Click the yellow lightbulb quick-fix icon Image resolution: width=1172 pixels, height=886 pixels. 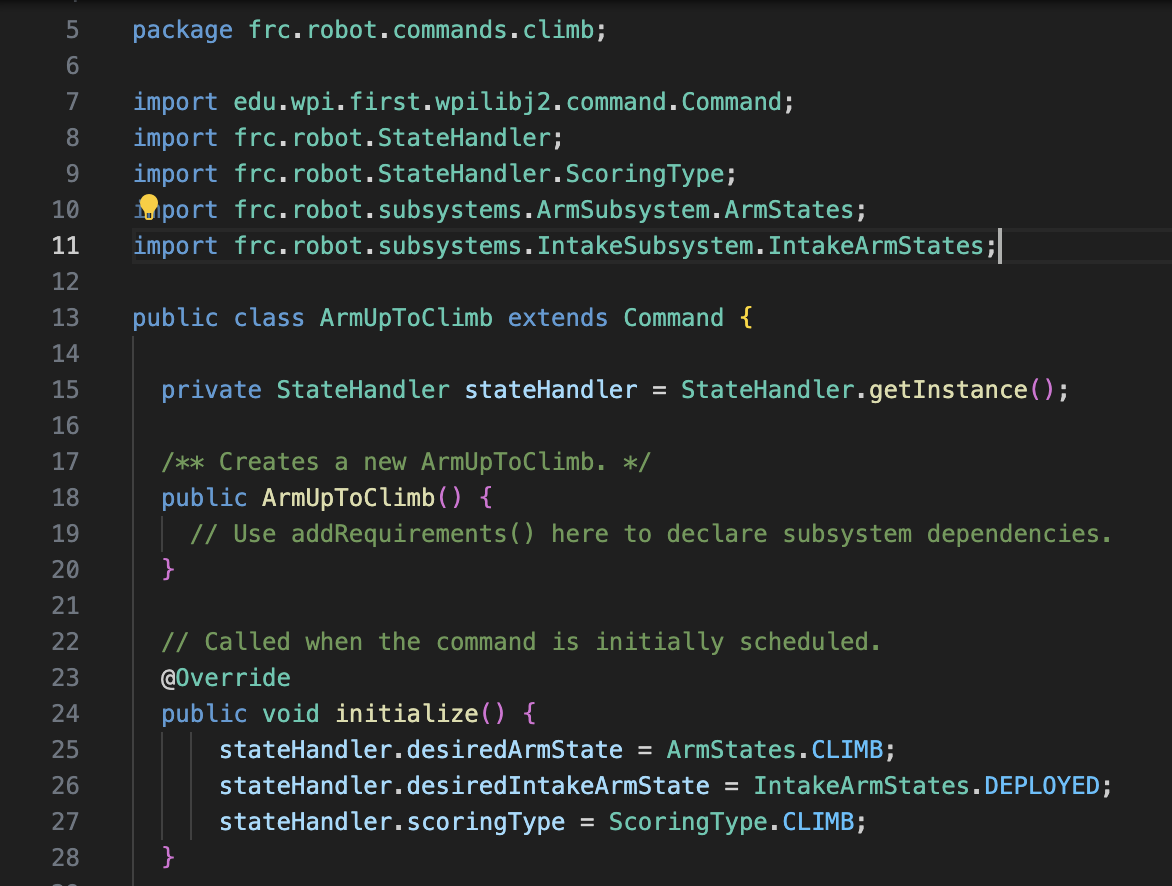148,207
